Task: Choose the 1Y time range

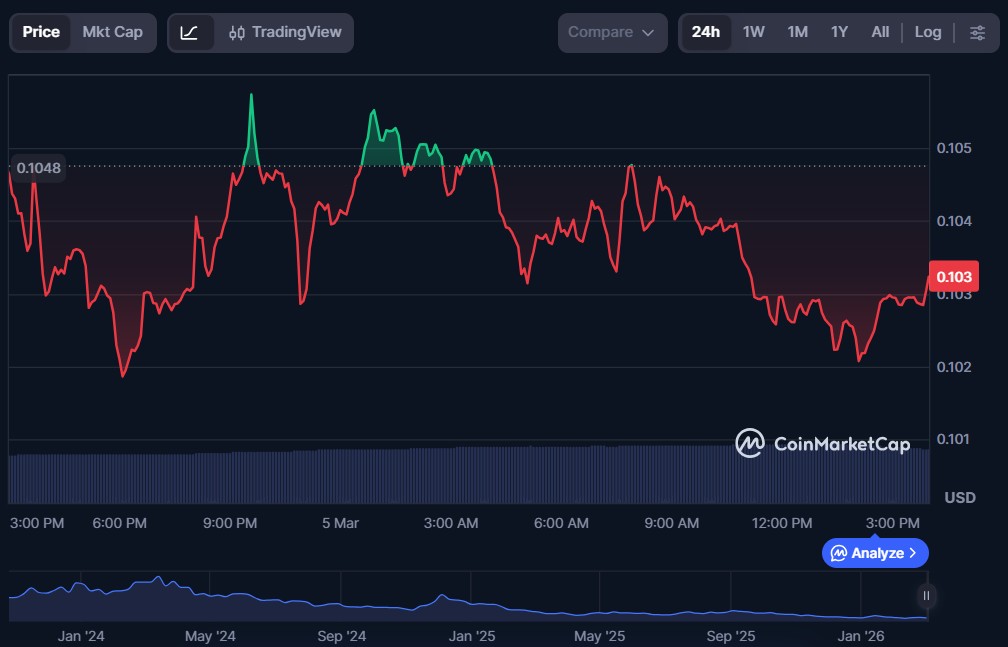Action: tap(839, 32)
